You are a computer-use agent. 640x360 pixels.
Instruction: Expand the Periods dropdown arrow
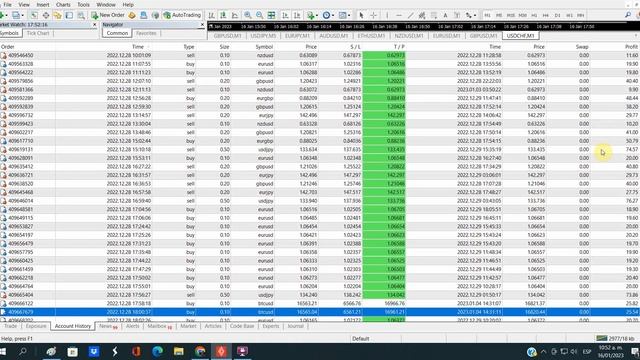pos(333,16)
